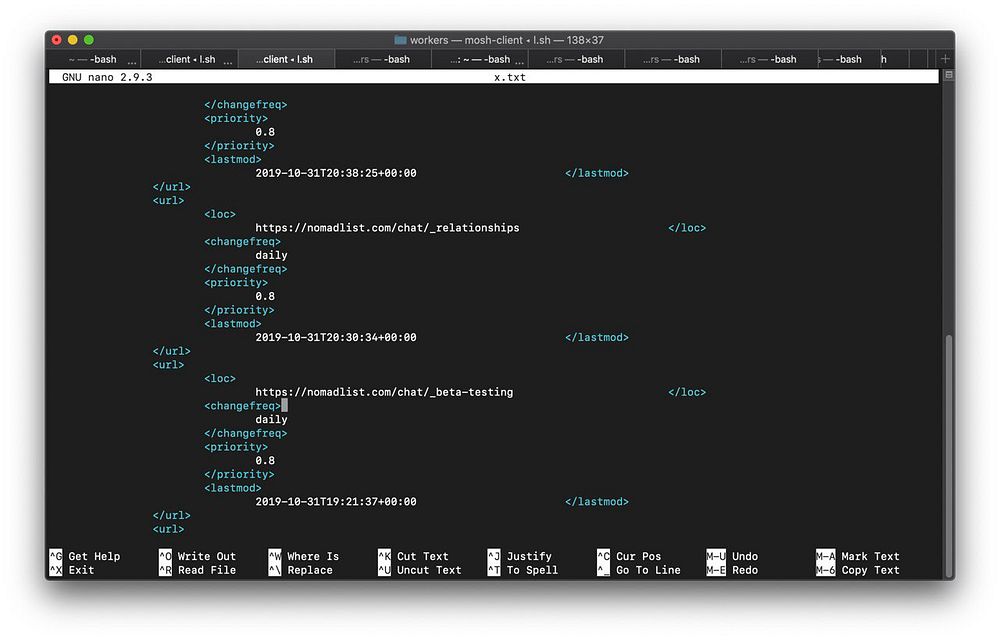Switch to the '~ — -bash' tab at the start
This screenshot has width=1000, height=640.
click(x=93, y=59)
